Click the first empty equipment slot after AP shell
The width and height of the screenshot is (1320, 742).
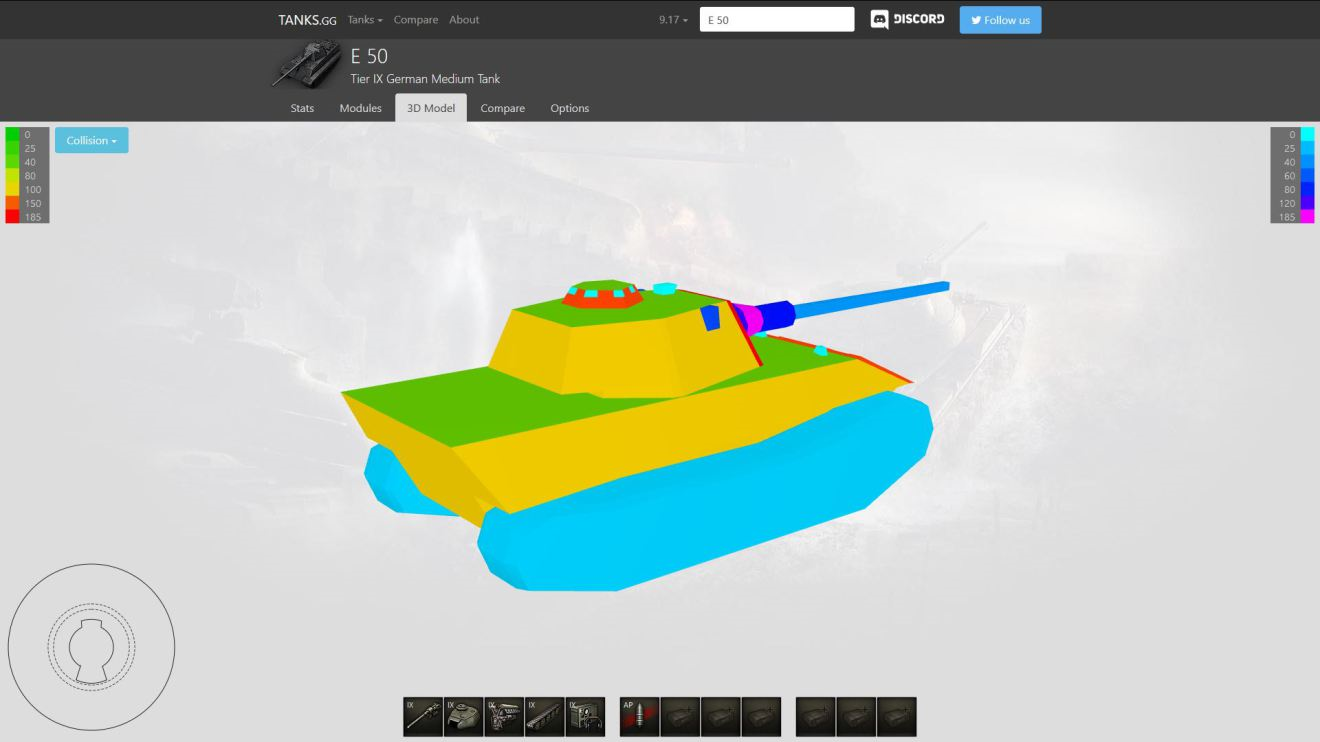click(680, 717)
